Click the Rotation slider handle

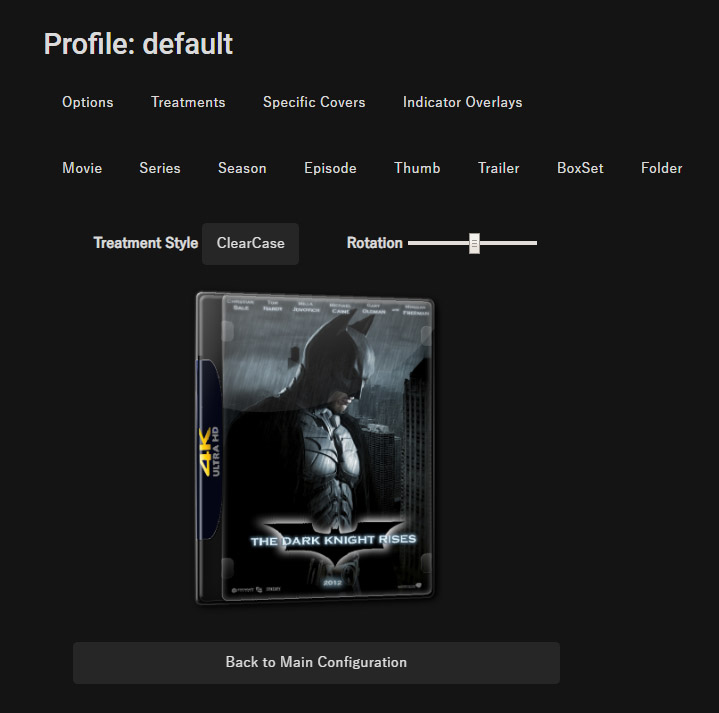(474, 243)
